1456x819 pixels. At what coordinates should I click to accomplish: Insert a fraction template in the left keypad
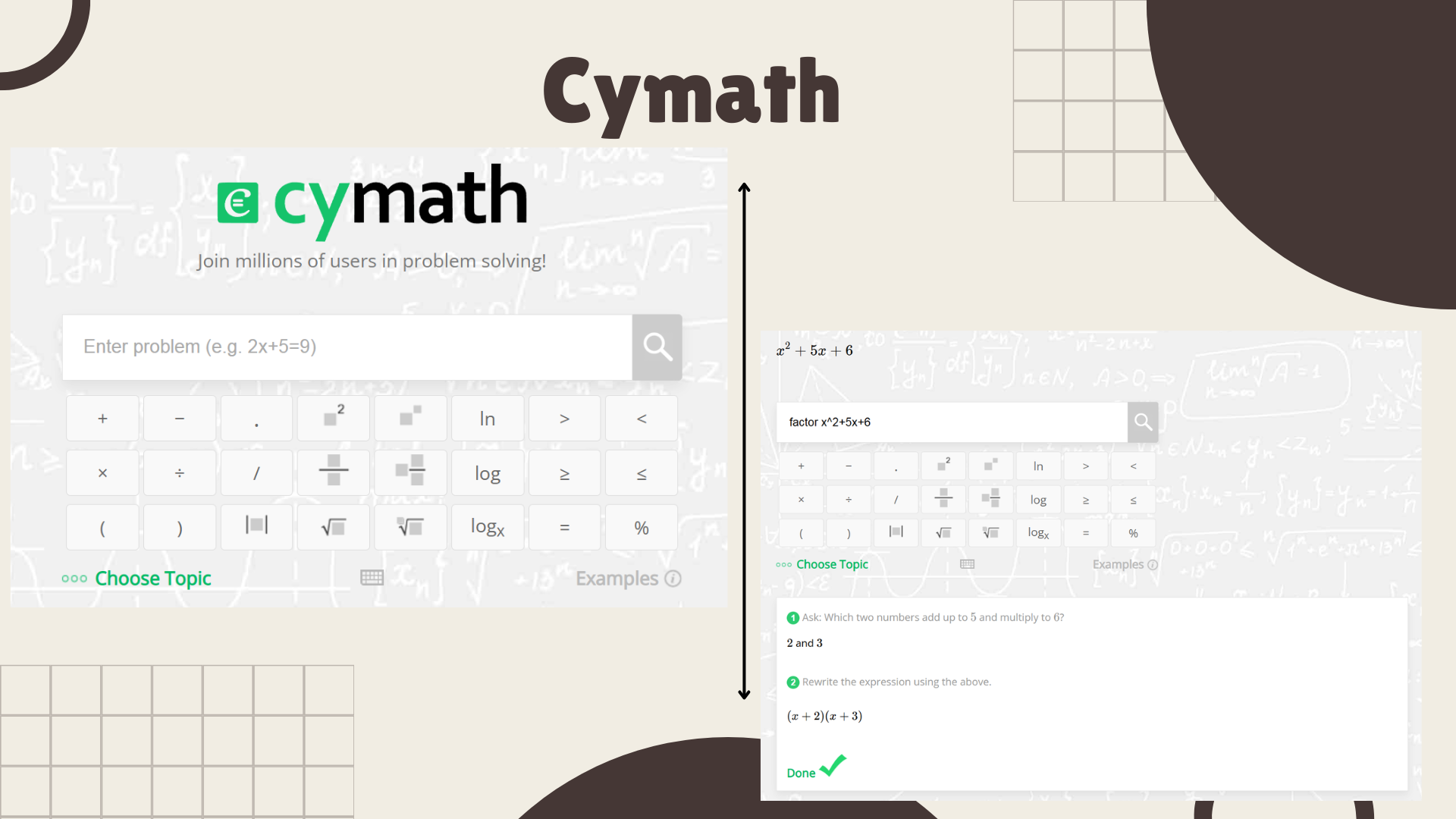click(x=334, y=473)
